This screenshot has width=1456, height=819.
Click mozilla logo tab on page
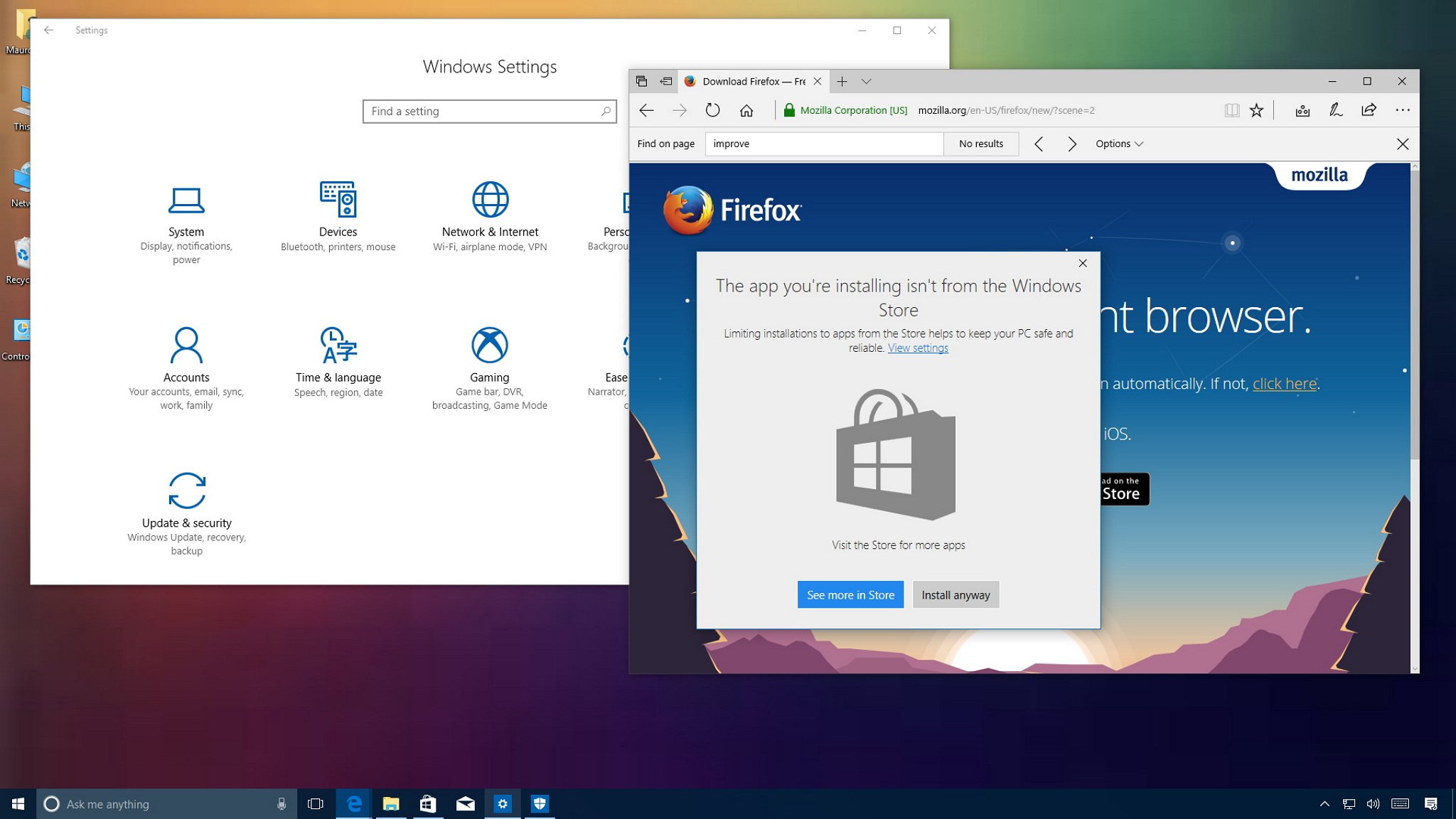point(1319,175)
